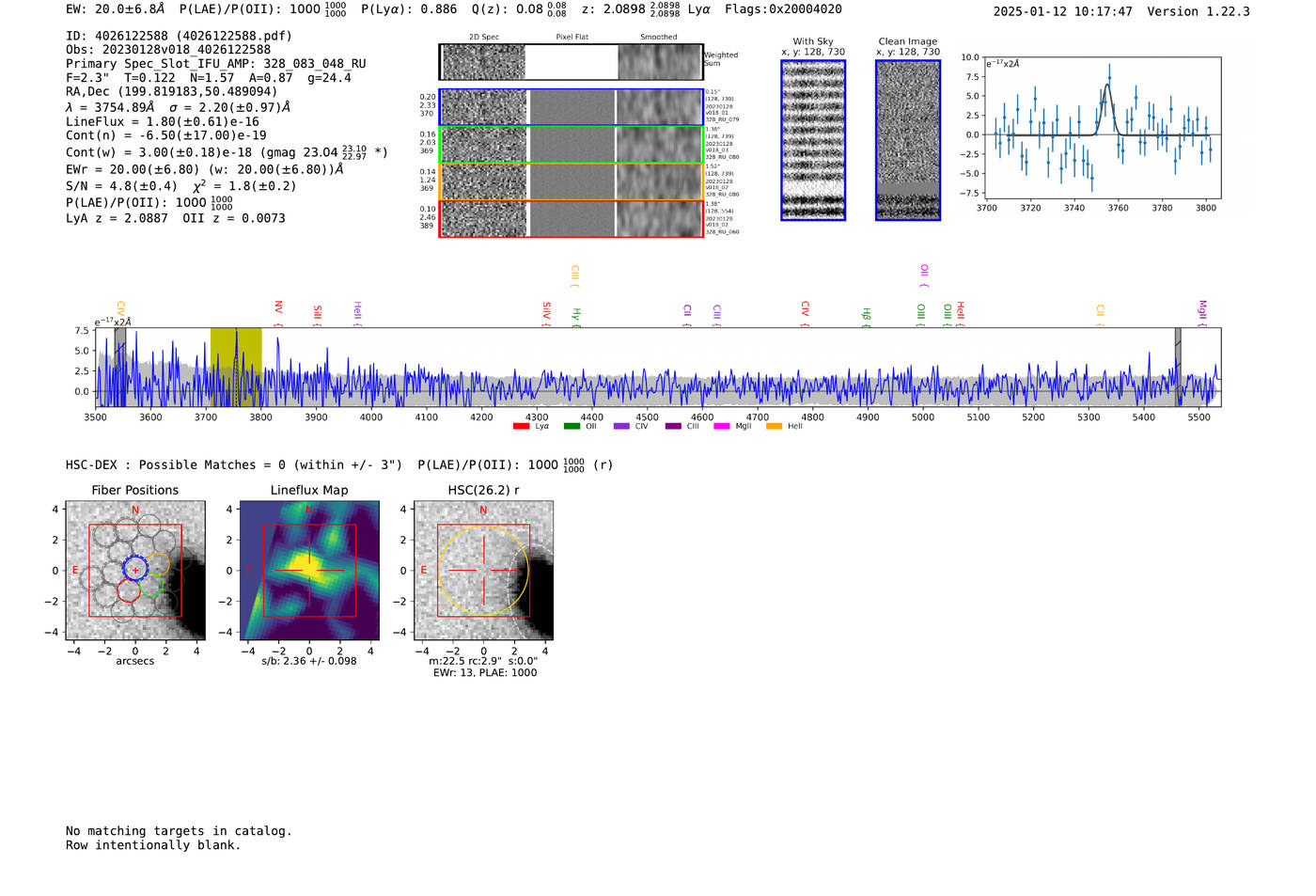Click the 'Flags:0x20004020' text
The image size is (1316, 896).
(783, 9)
